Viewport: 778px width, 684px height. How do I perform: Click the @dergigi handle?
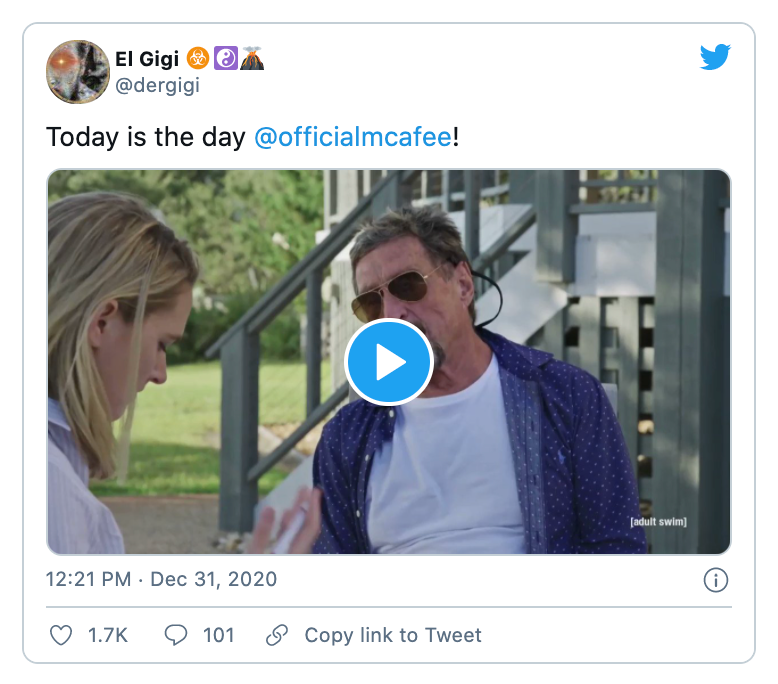[x=157, y=86]
